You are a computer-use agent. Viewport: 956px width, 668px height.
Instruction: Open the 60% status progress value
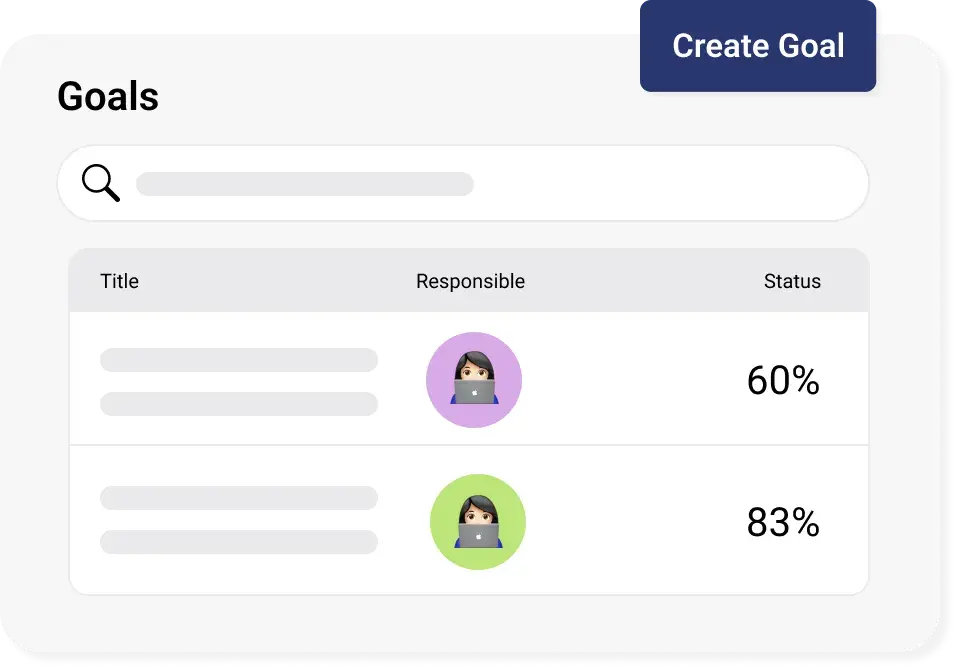[783, 381]
